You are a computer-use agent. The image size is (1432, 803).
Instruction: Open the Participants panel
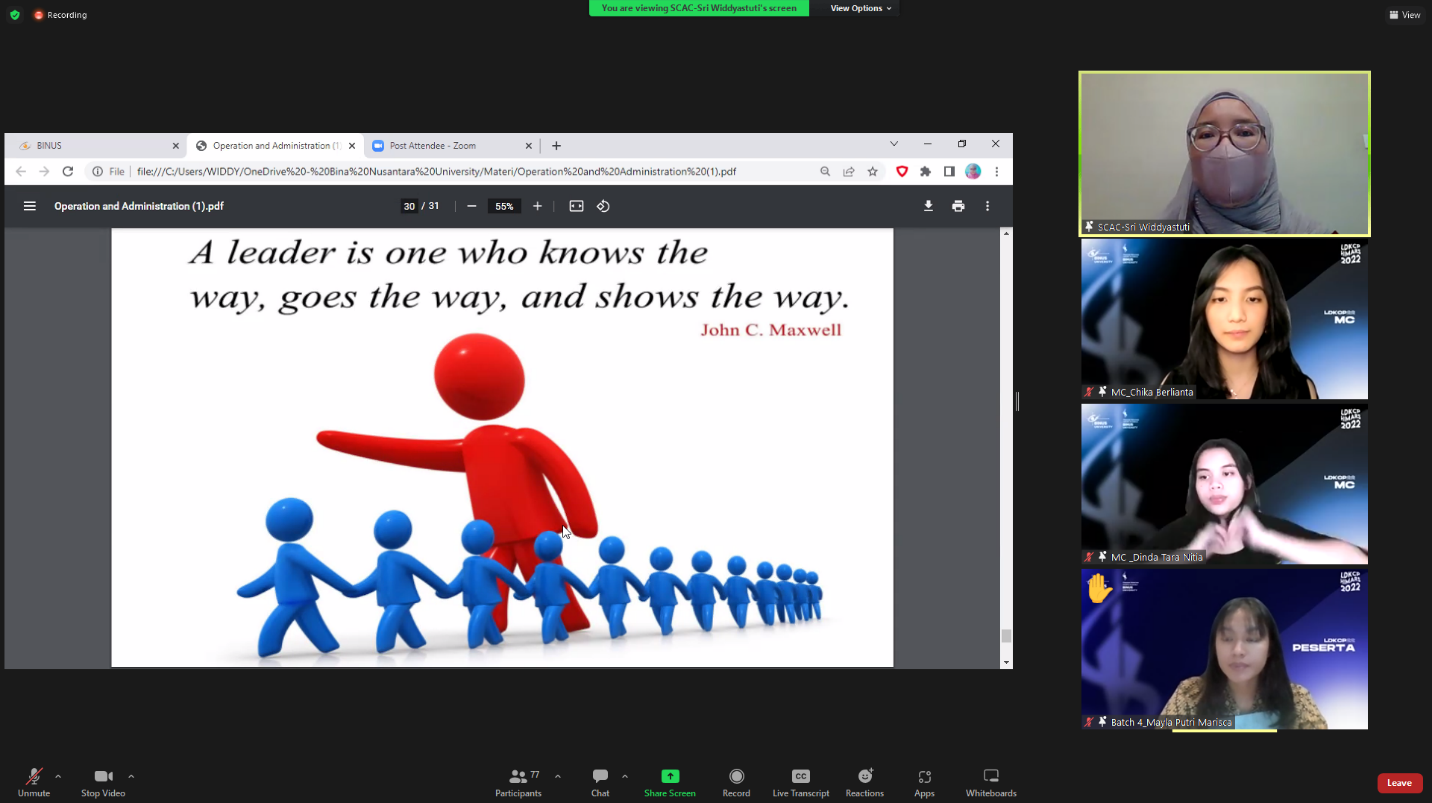pyautogui.click(x=518, y=782)
